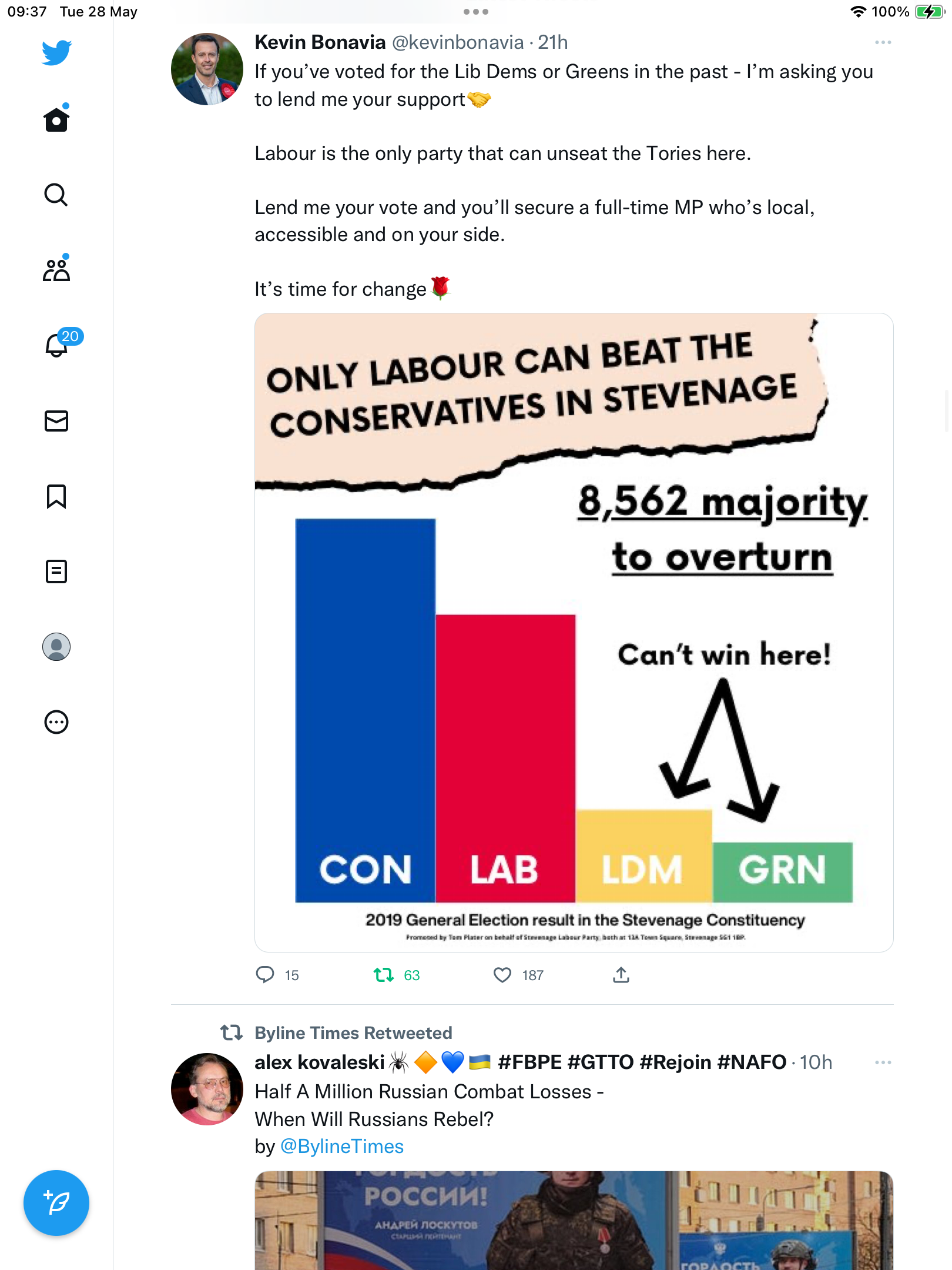Follow the @BylineTimes mention link

click(x=342, y=1147)
